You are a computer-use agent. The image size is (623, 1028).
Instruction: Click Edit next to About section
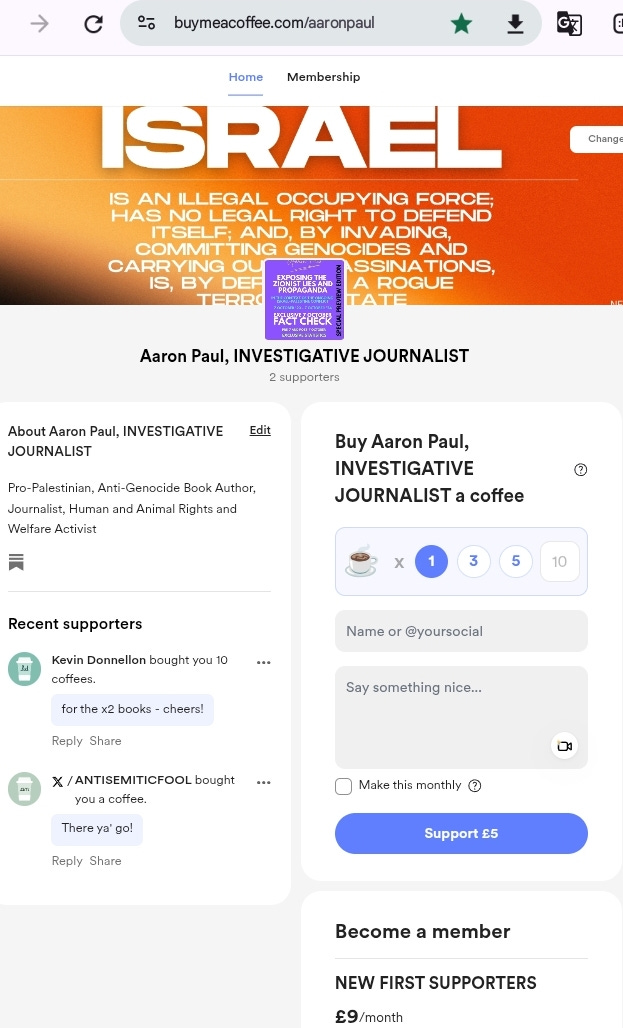coord(260,430)
